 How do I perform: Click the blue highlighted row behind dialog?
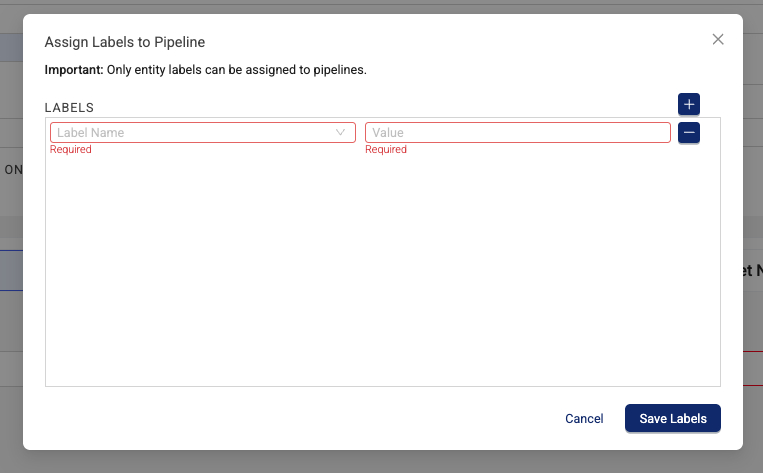(x=11, y=271)
